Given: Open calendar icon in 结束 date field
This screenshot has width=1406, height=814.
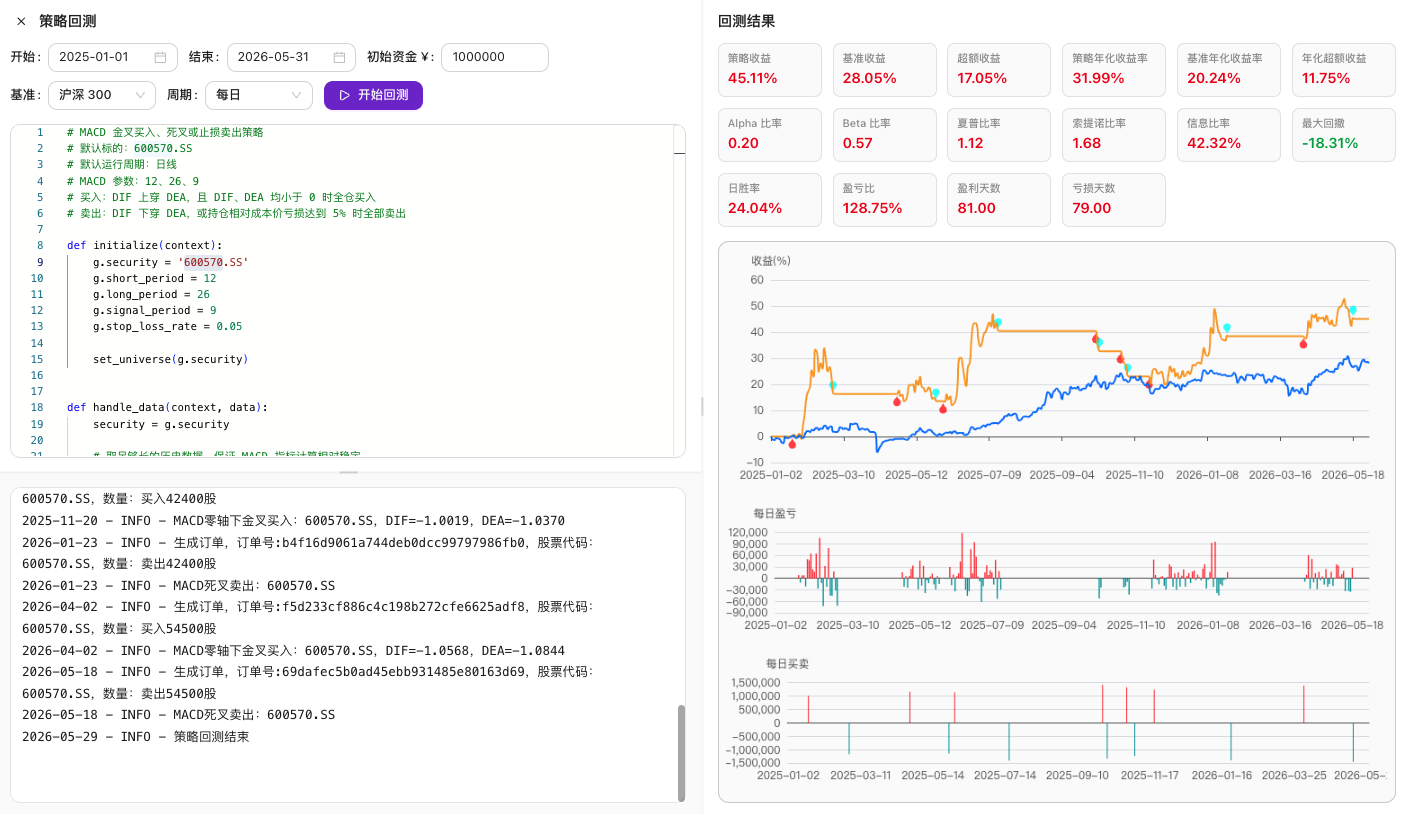Looking at the screenshot, I should point(339,57).
